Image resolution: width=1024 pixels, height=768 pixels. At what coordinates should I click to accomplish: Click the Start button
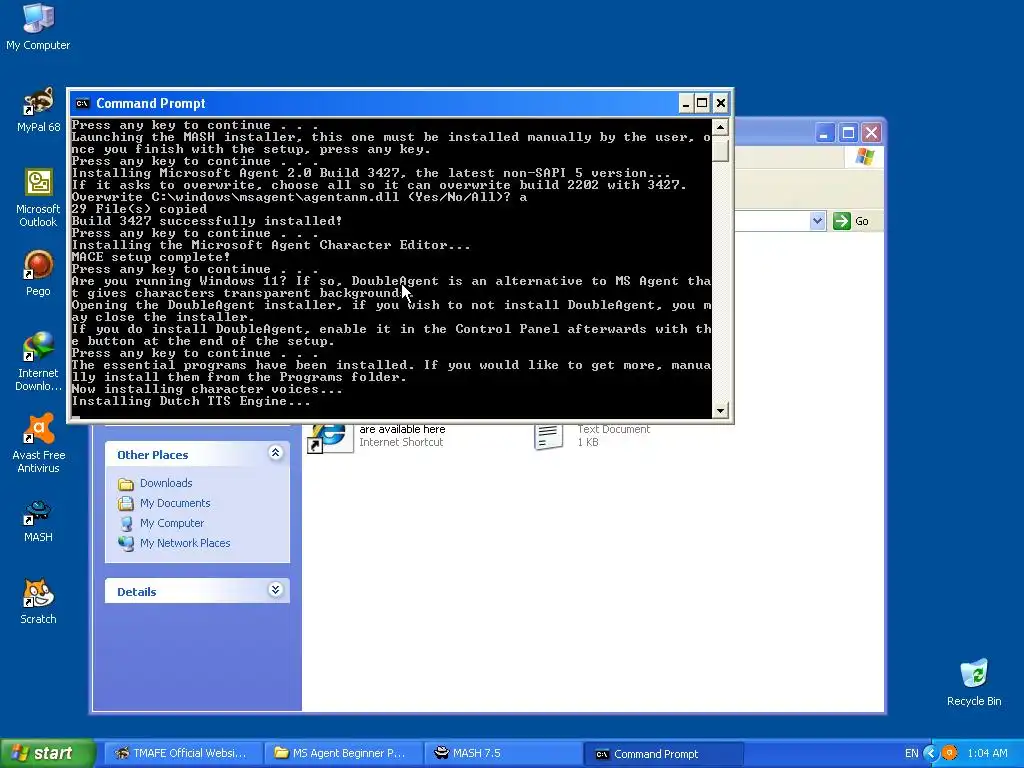click(47, 754)
